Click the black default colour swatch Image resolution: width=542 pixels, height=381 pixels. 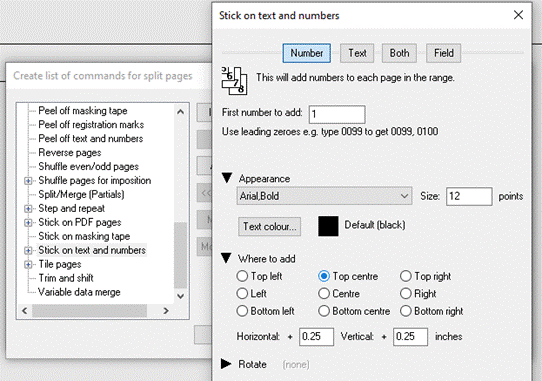tap(328, 226)
